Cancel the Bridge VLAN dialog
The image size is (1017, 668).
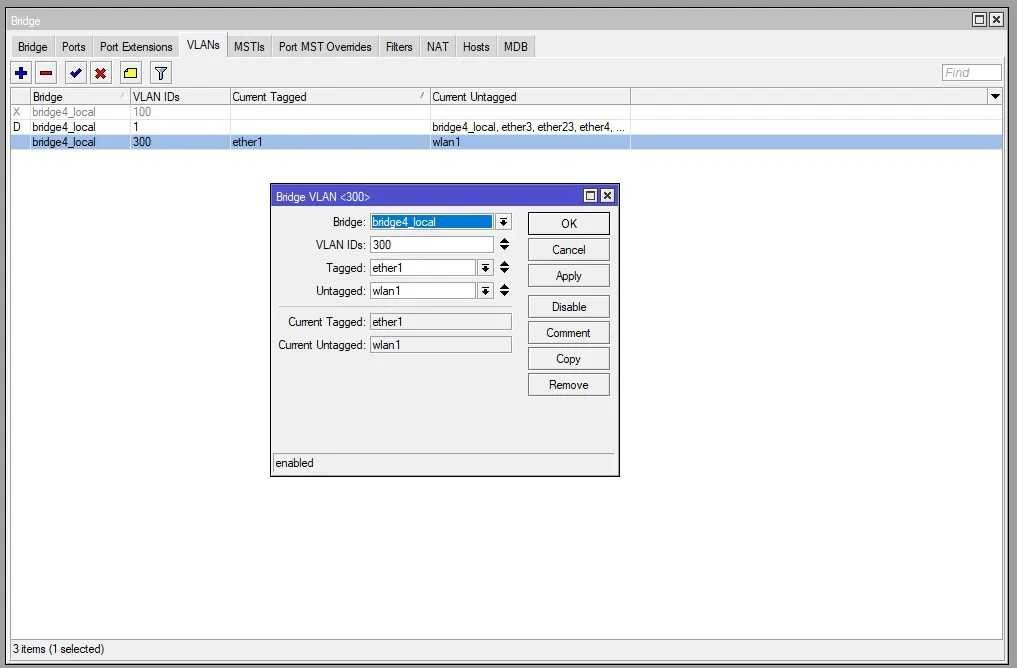pos(568,249)
